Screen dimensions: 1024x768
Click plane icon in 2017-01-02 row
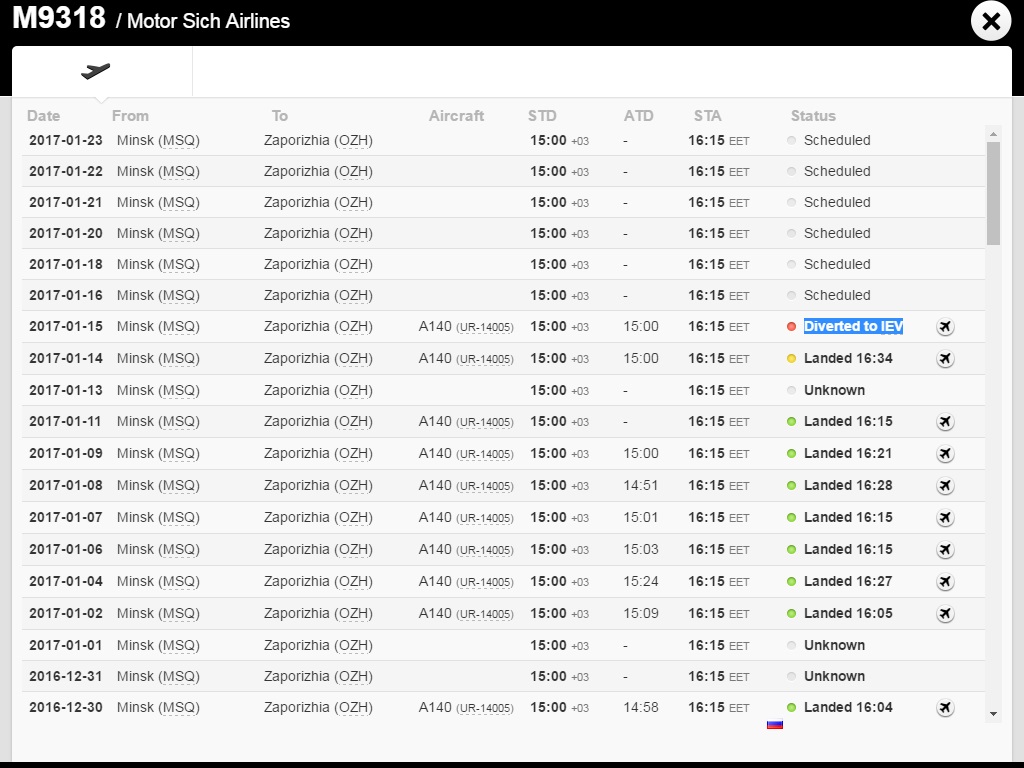click(x=945, y=614)
